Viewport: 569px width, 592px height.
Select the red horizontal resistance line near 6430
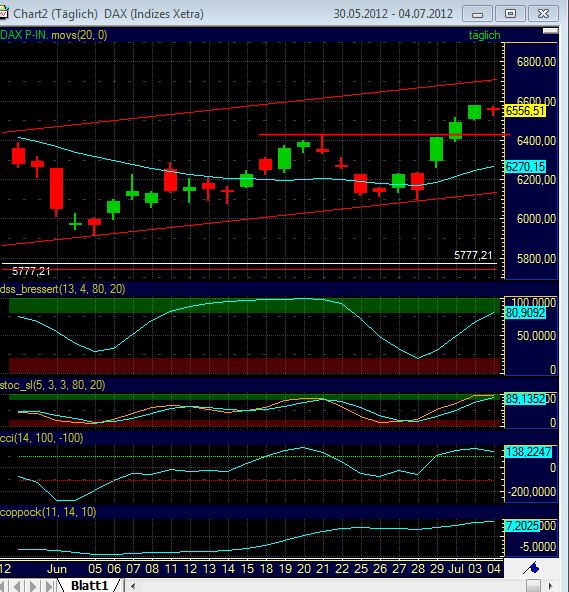point(384,134)
